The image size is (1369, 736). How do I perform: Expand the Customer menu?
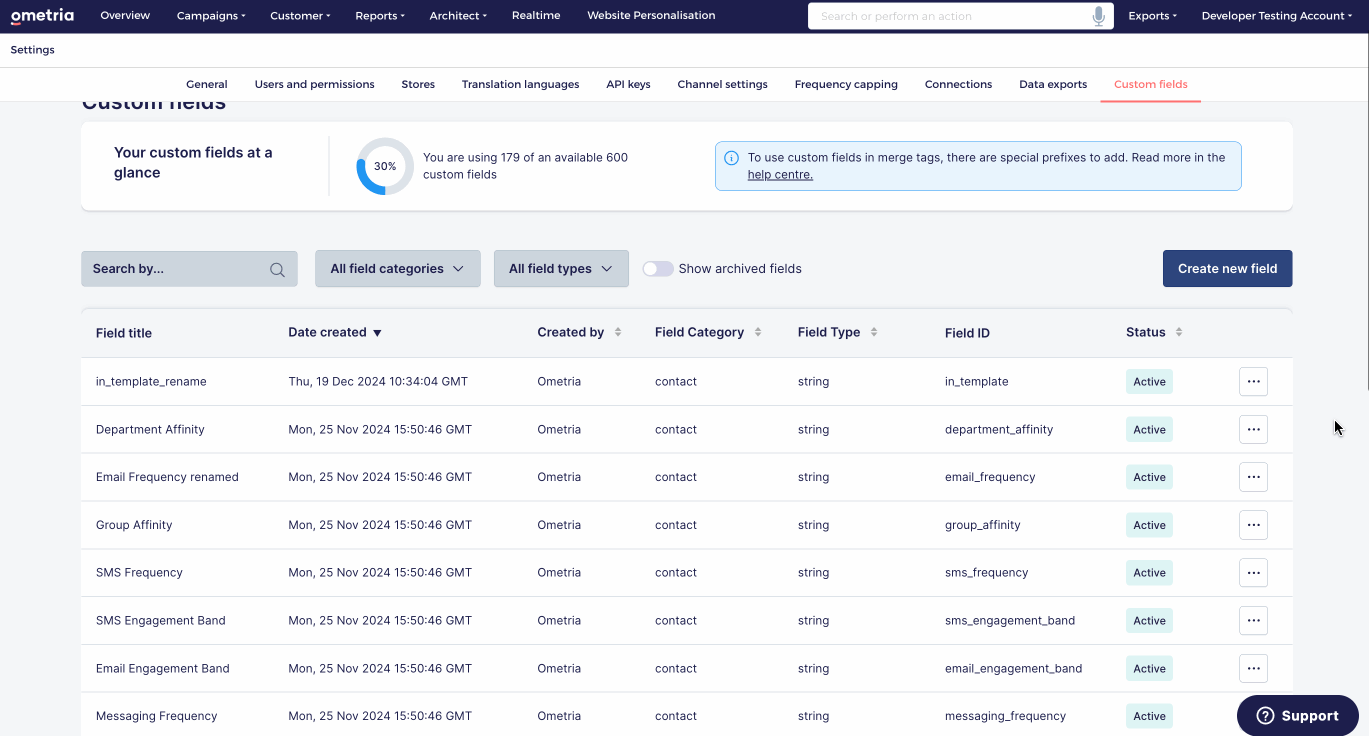(300, 16)
